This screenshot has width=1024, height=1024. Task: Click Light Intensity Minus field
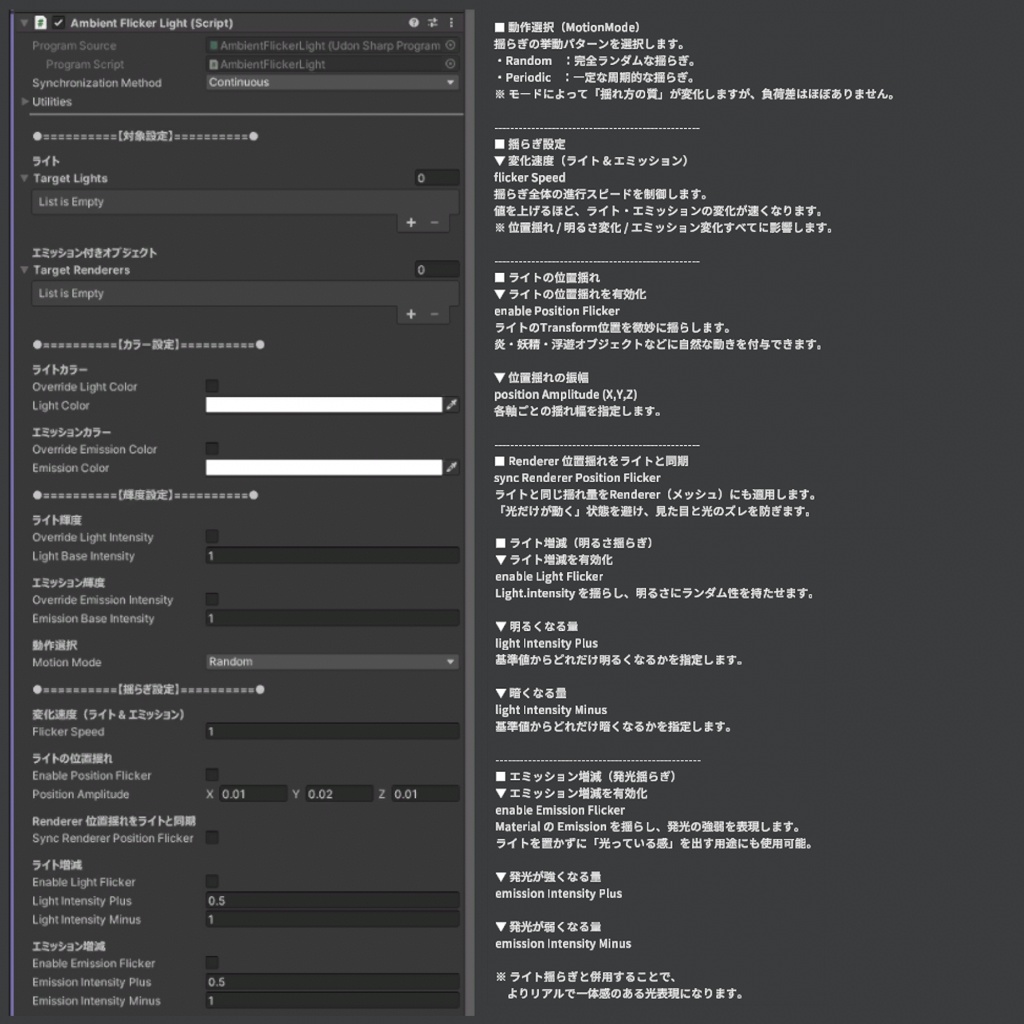point(332,920)
